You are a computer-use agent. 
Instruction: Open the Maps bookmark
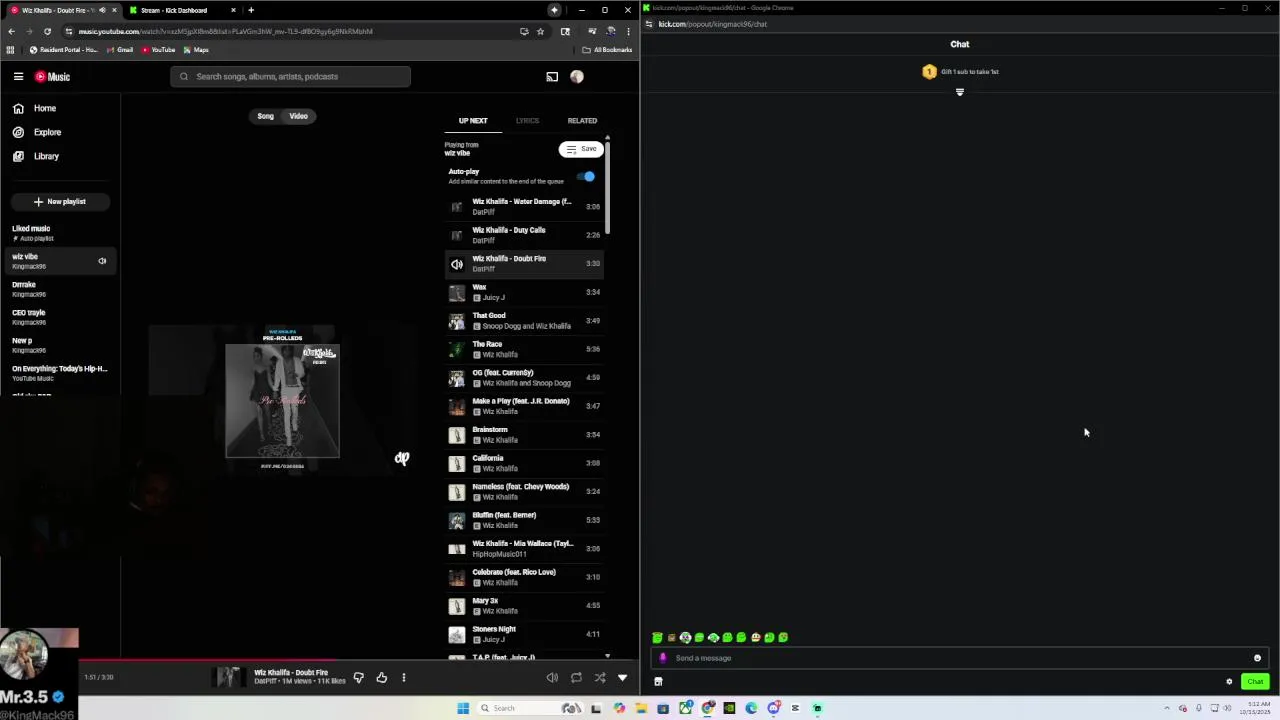pyautogui.click(x=196, y=49)
